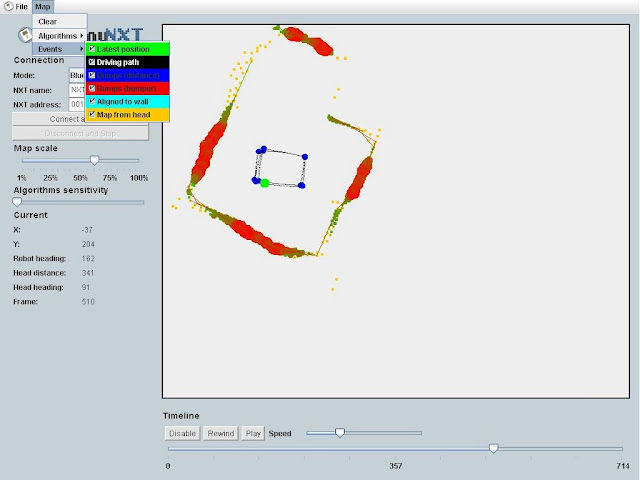Click the Disable timeline button

pos(182,433)
